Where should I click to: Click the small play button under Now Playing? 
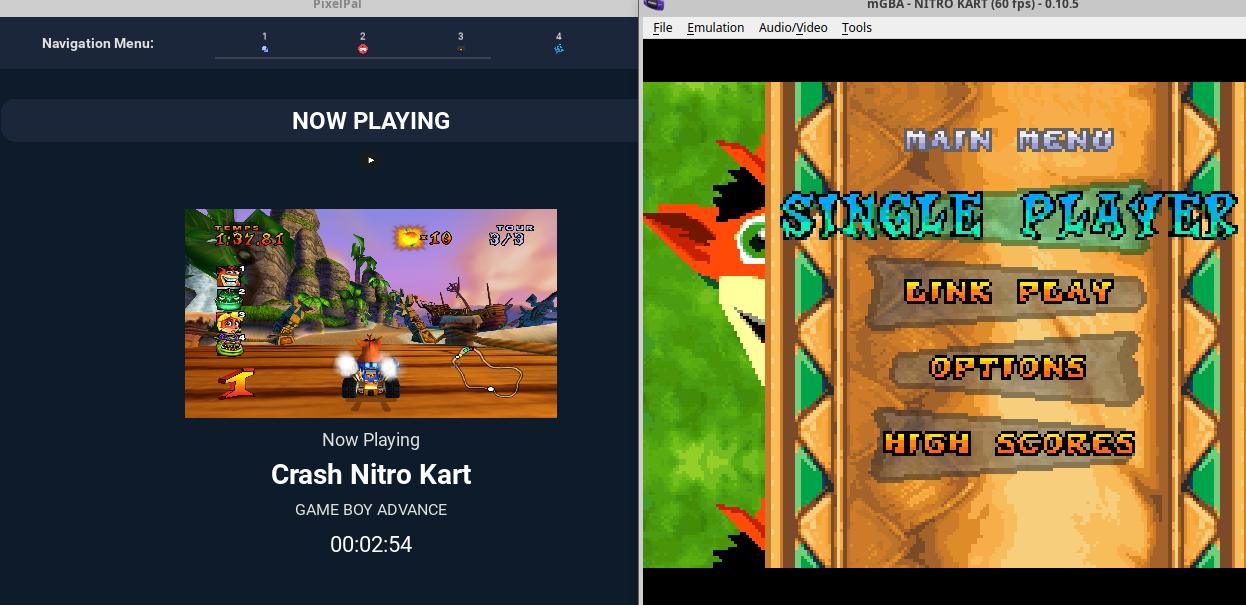pyautogui.click(x=371, y=160)
